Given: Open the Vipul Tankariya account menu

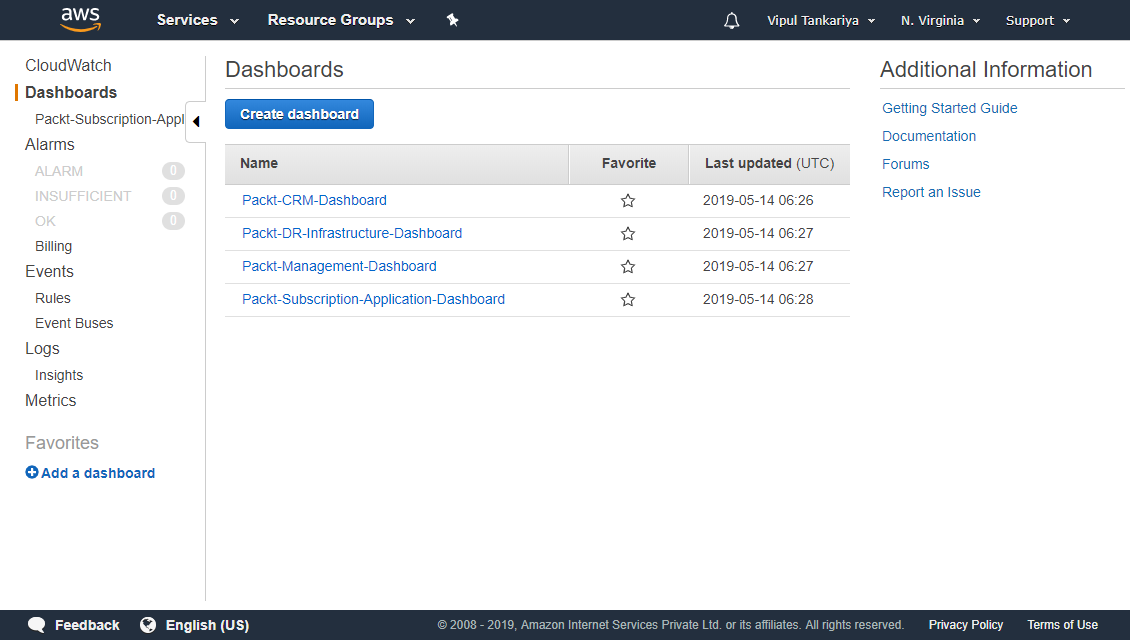Looking at the screenshot, I should coord(821,20).
